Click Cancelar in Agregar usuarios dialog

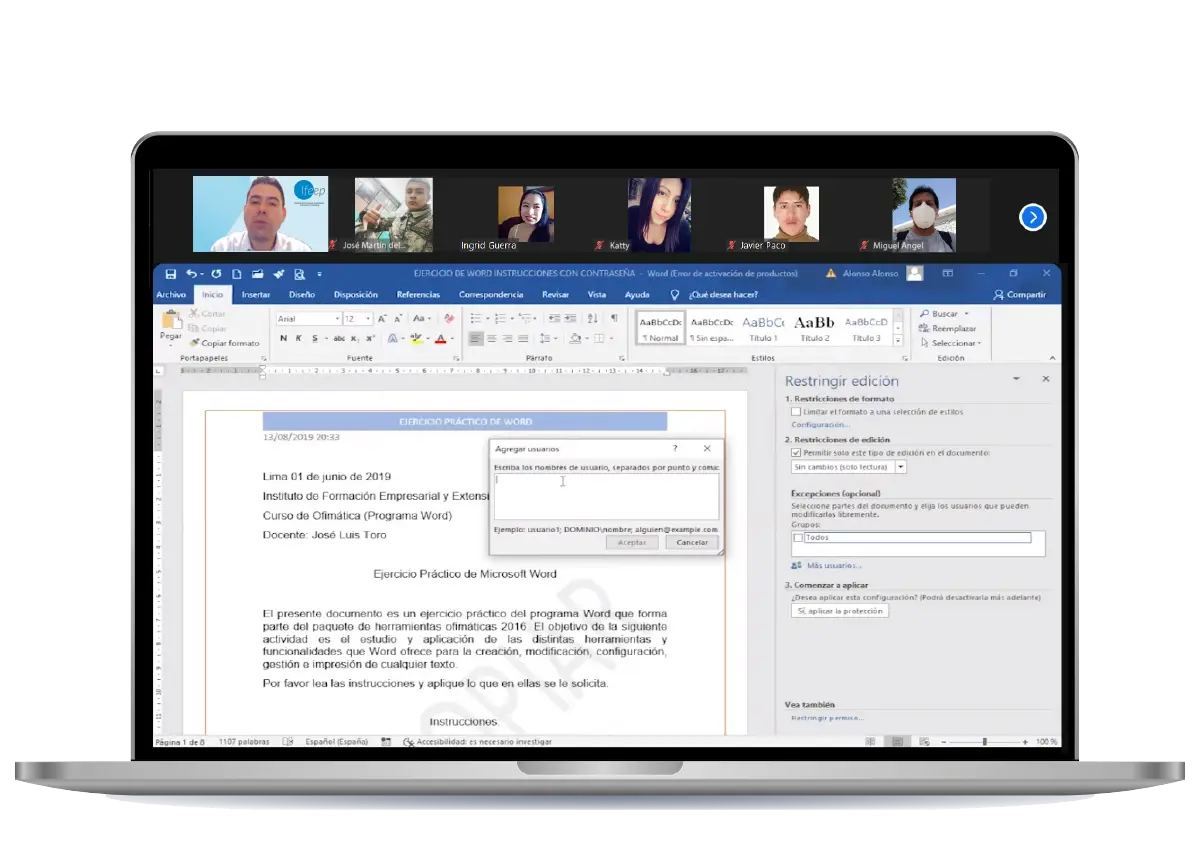point(692,542)
